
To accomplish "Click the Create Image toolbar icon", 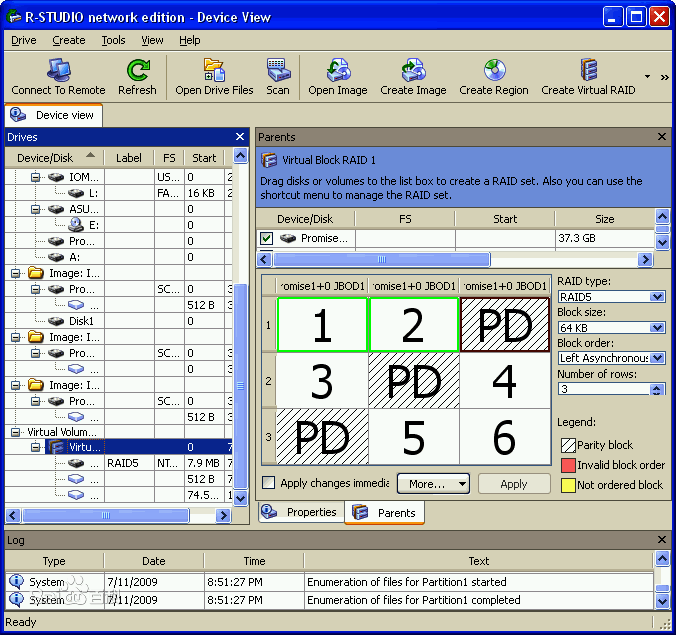I will [413, 71].
